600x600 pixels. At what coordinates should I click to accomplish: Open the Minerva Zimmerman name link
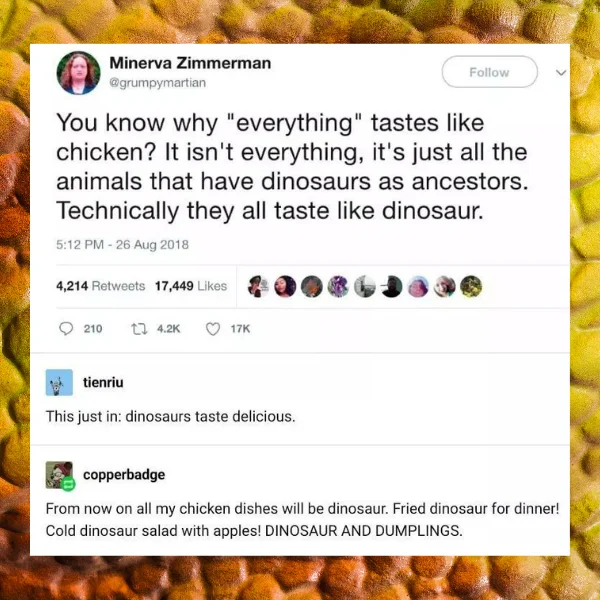pos(190,63)
